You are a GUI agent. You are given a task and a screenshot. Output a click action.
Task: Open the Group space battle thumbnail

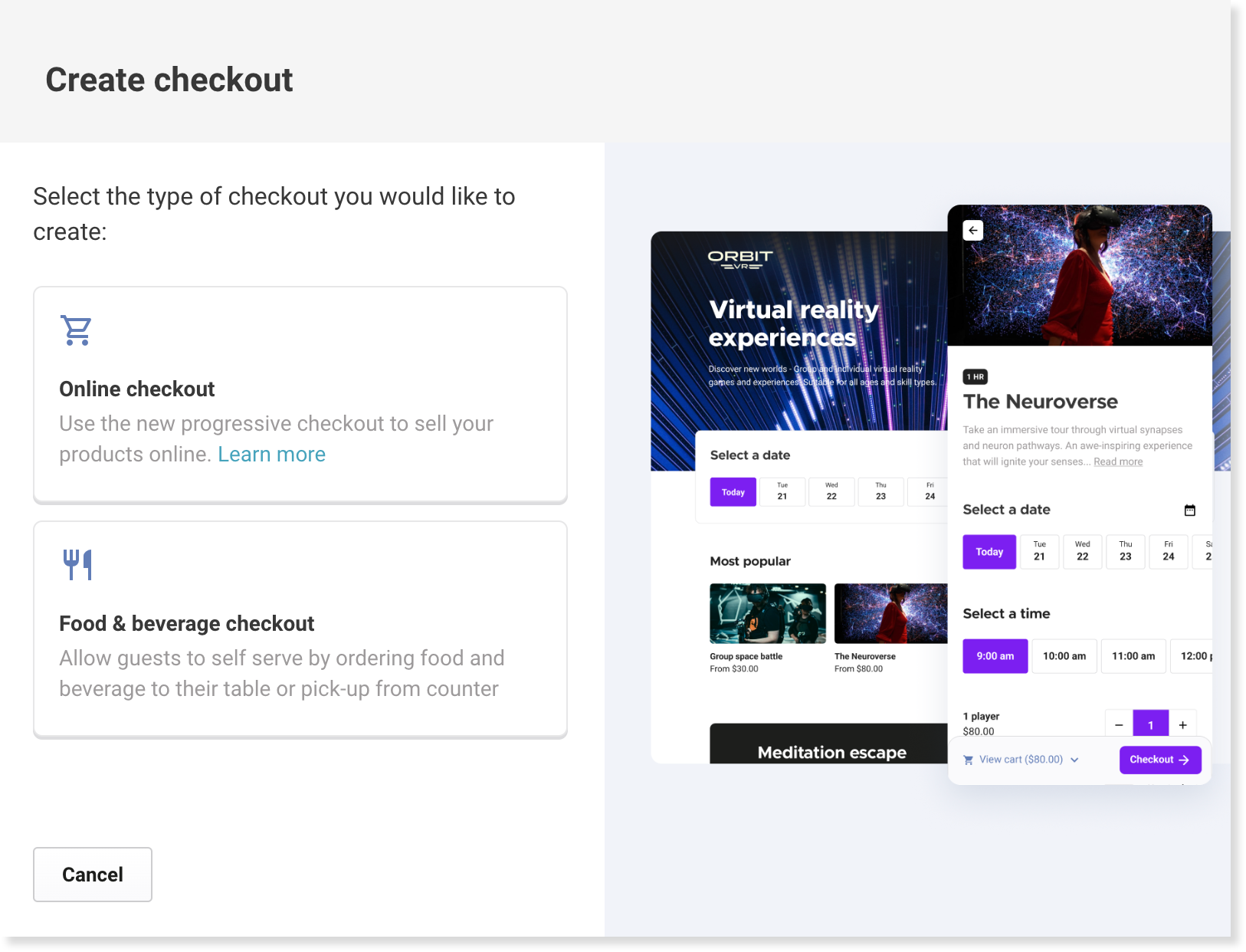pos(767,613)
